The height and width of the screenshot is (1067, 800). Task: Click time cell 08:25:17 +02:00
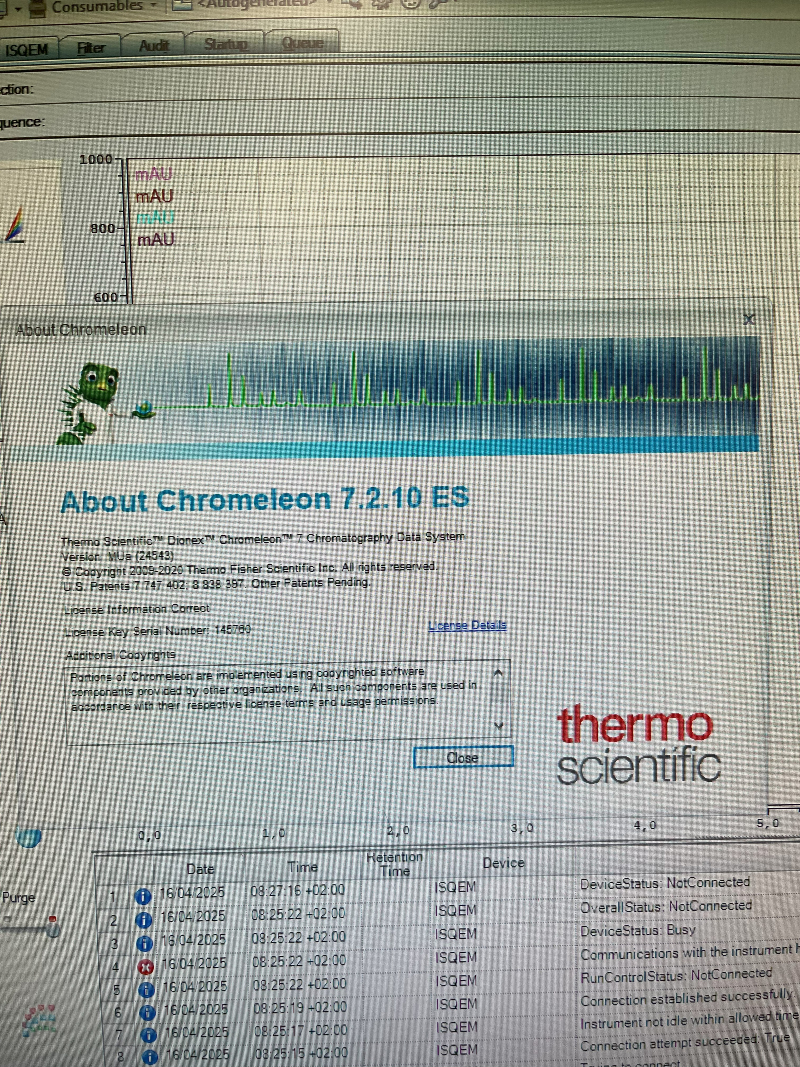pos(301,1030)
